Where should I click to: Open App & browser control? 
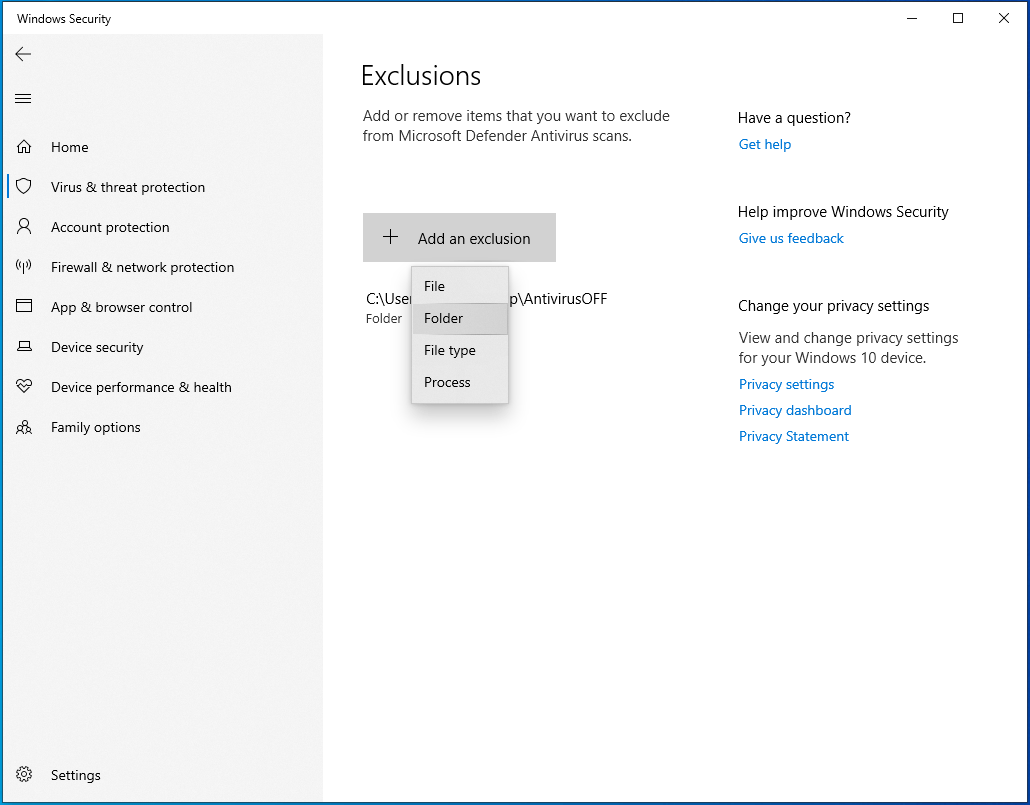click(x=122, y=307)
